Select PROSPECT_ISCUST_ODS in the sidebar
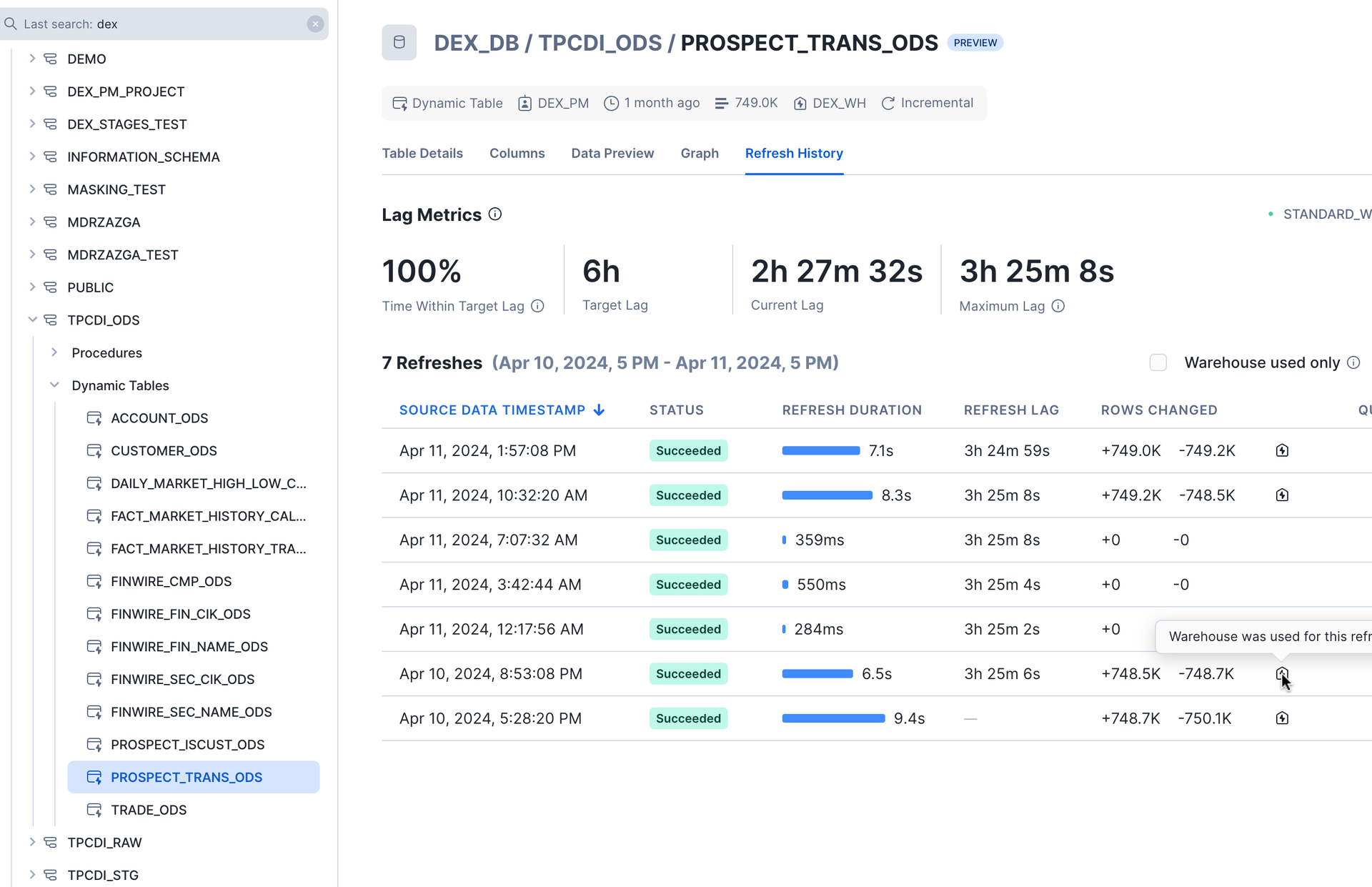 click(x=187, y=744)
